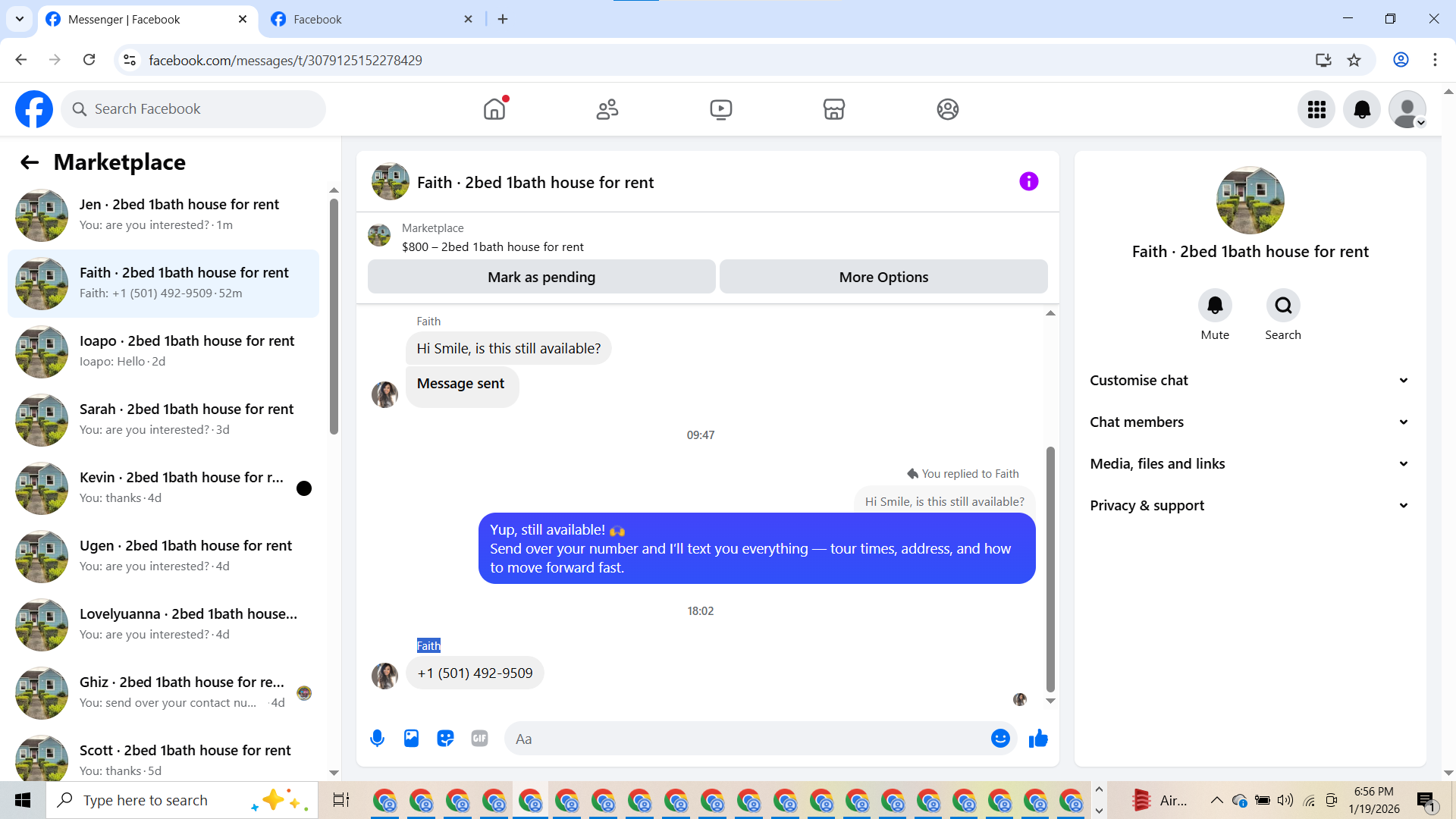Click the Mark as pending button
The image size is (1456, 819).
tap(541, 277)
